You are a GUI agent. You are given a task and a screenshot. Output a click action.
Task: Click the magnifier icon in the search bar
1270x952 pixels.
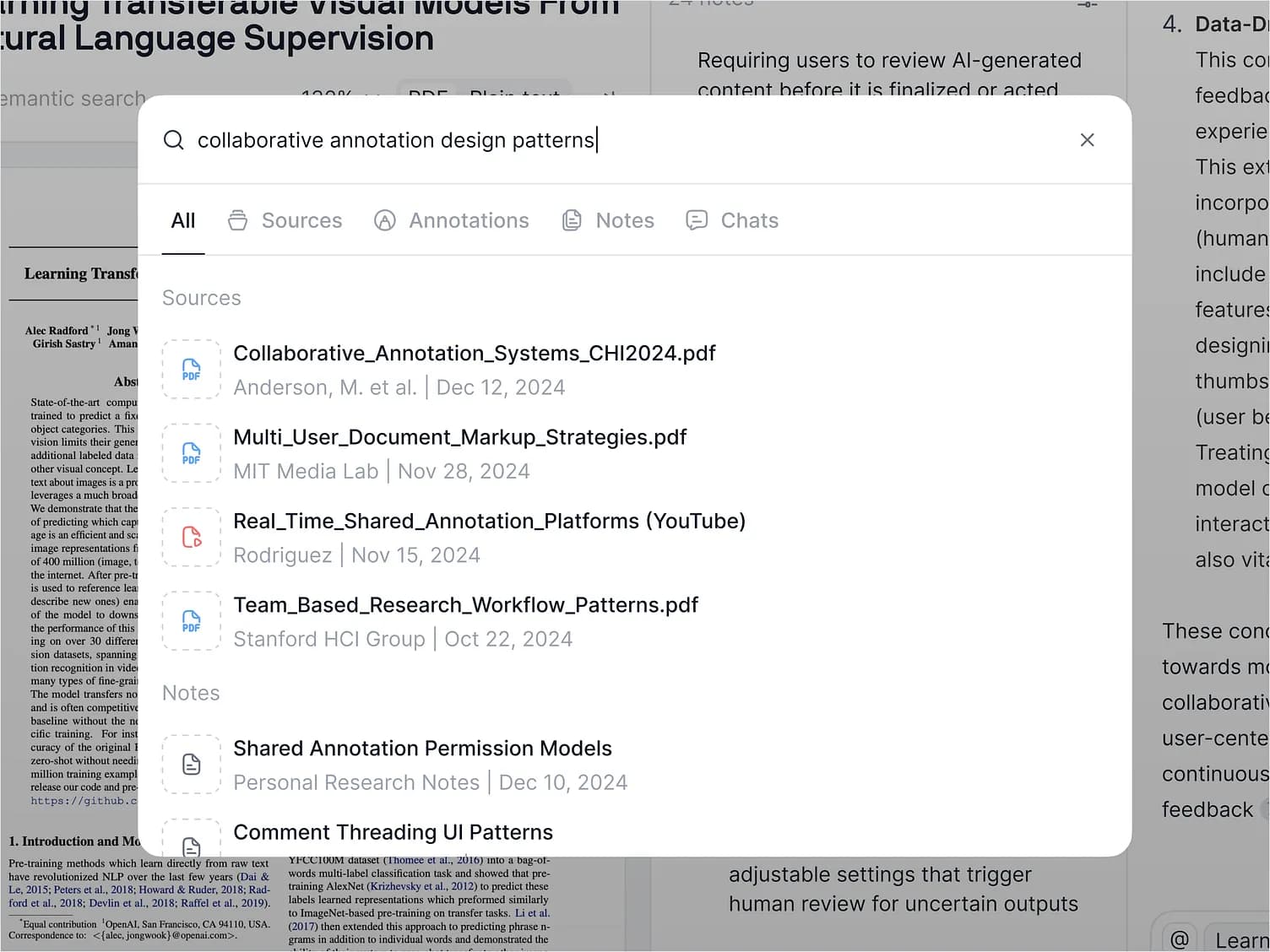173,140
